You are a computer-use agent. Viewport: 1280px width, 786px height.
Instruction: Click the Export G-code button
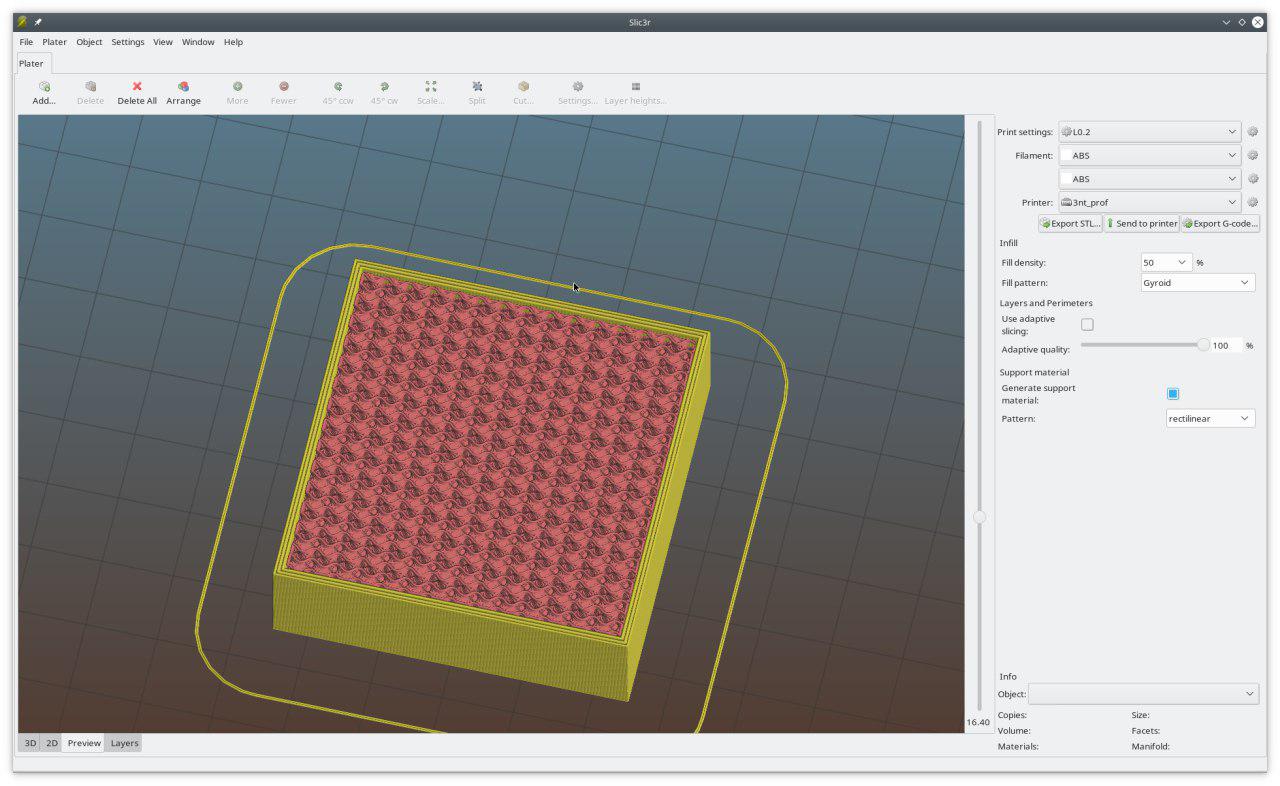click(1220, 224)
